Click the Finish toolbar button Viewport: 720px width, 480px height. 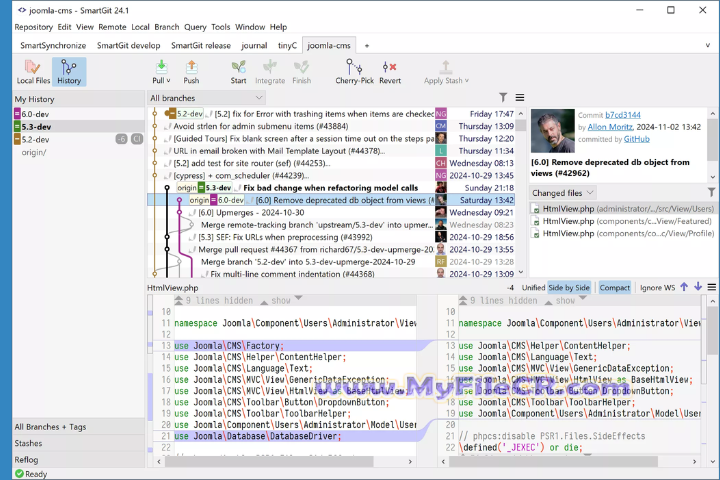tap(302, 72)
